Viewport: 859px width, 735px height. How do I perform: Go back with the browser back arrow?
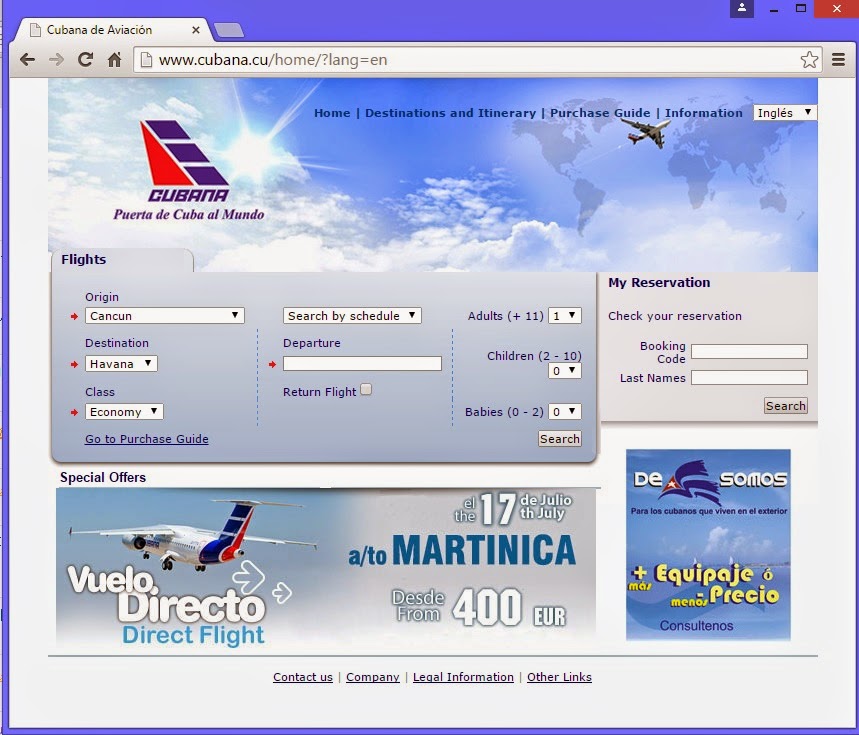pos(27,59)
